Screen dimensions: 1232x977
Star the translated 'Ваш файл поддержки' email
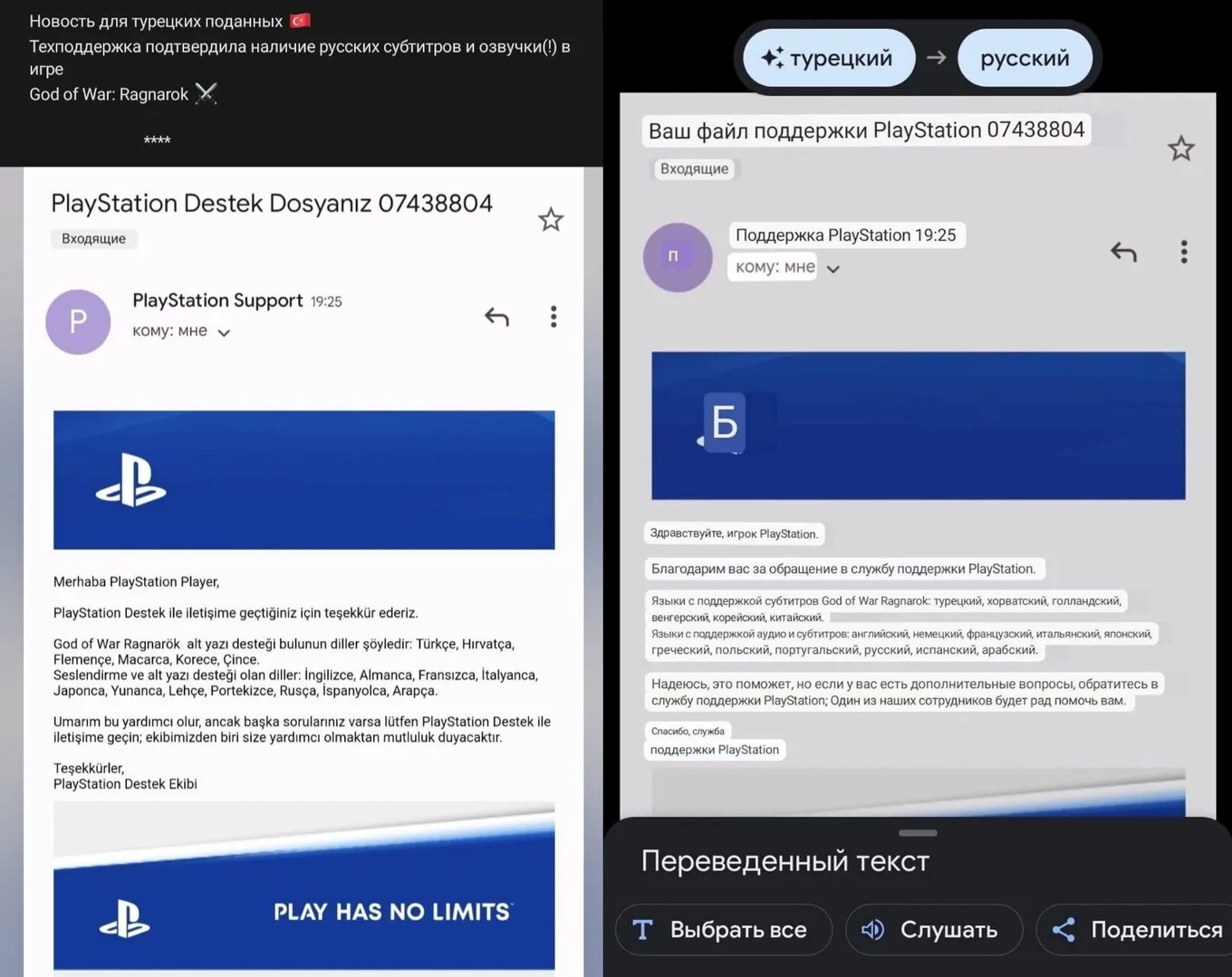[1180, 148]
